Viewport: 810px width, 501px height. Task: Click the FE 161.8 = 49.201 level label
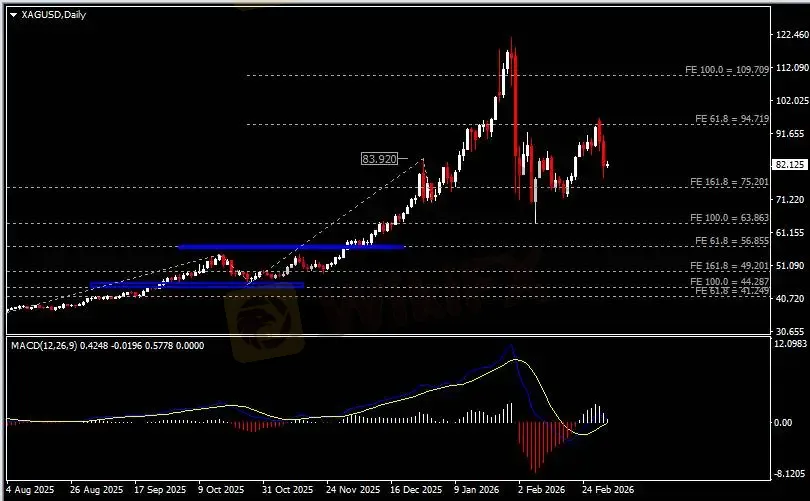click(x=729, y=266)
